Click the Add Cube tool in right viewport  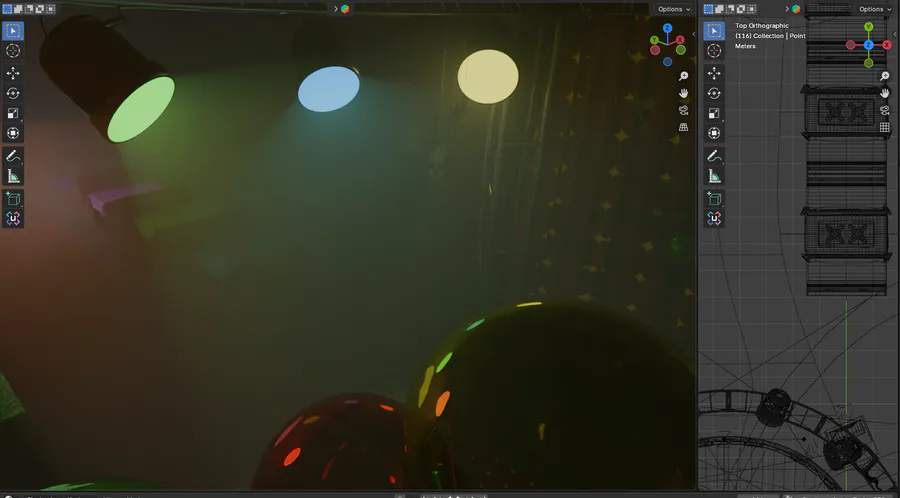714,198
